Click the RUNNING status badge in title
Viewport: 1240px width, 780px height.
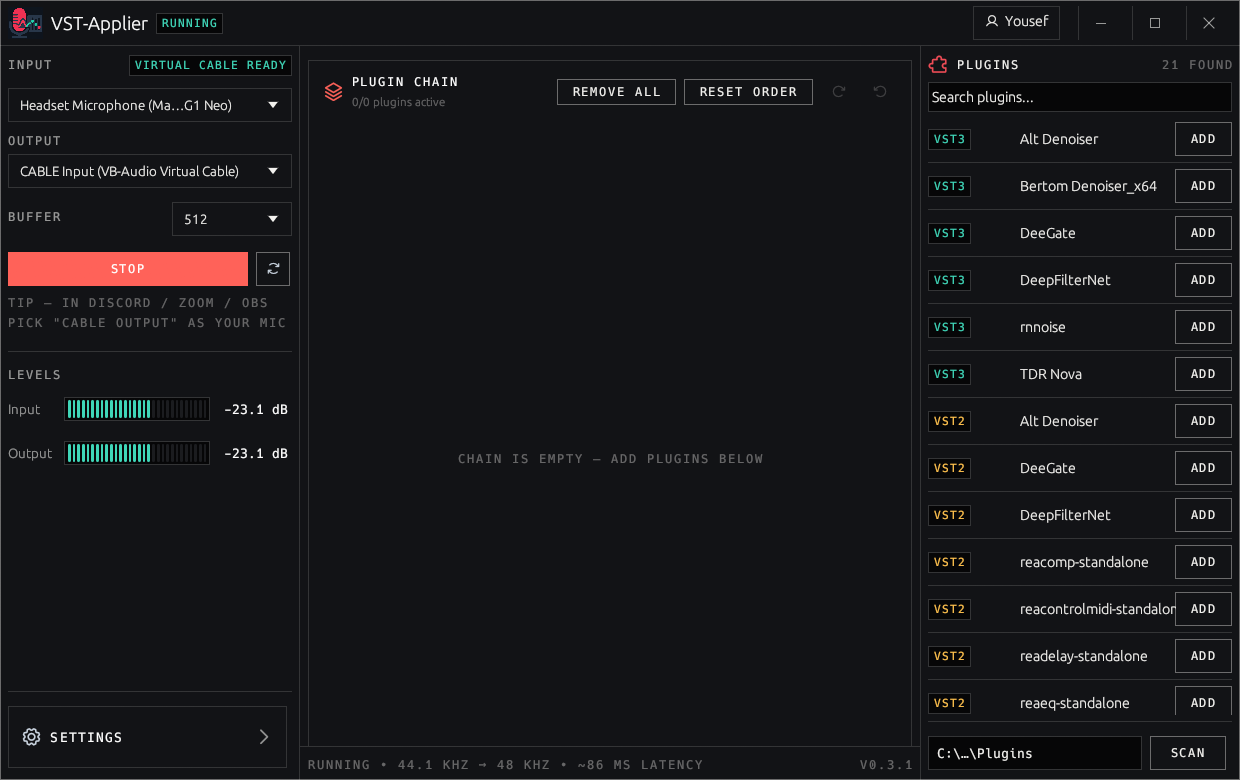[x=189, y=23]
